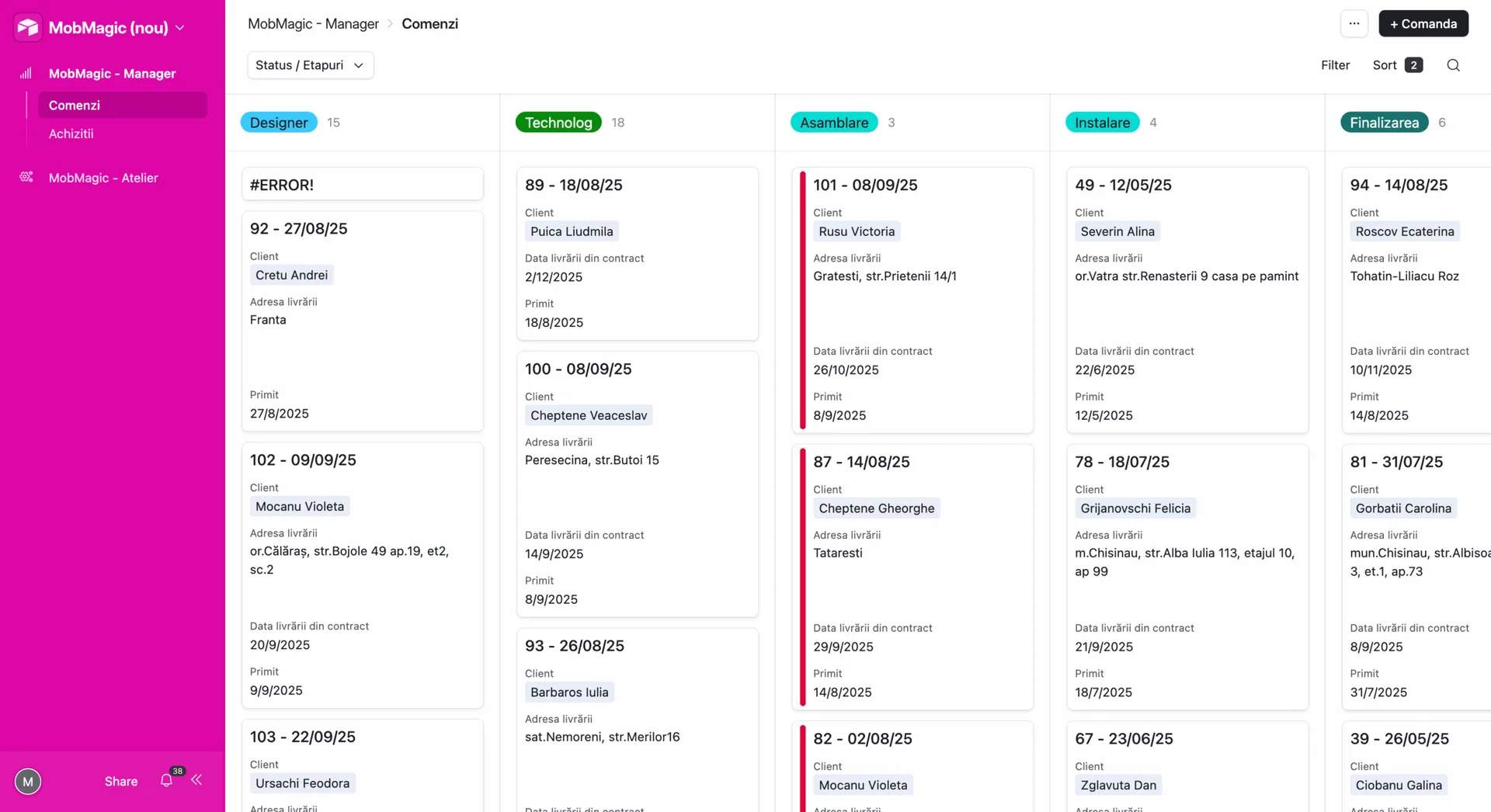Click client chip Roscov Ecaterina
The width and height of the screenshot is (1491, 812).
[1405, 231]
